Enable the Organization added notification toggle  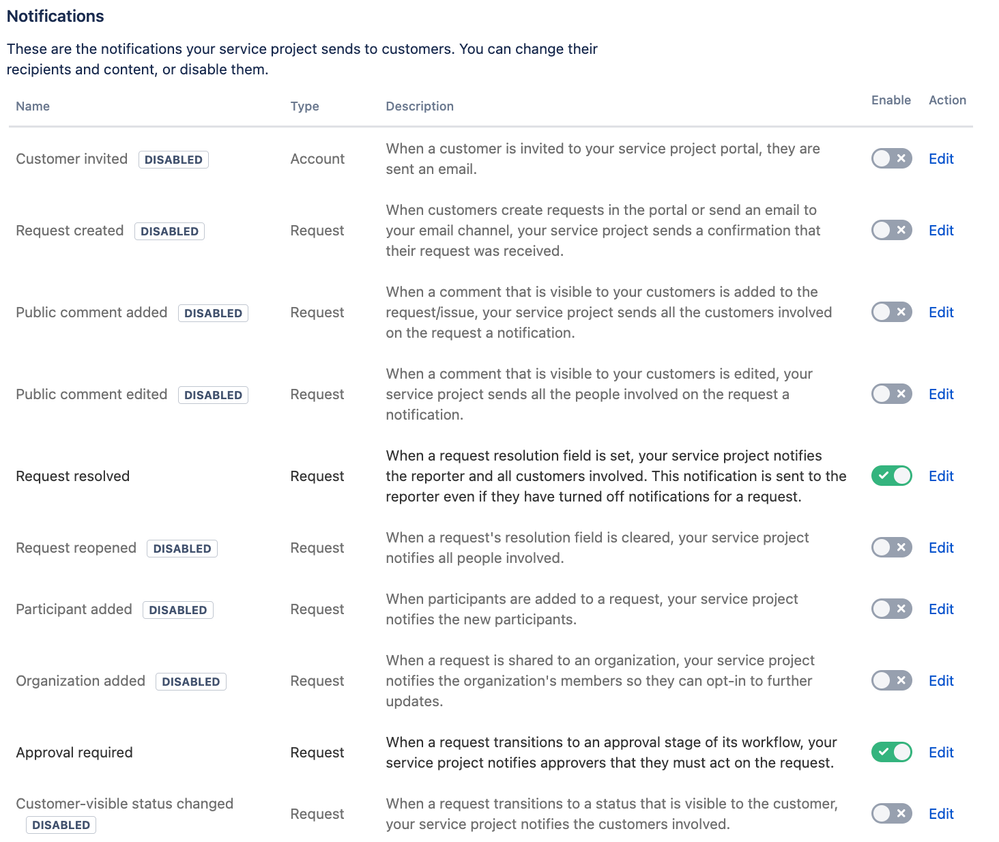pos(890,680)
